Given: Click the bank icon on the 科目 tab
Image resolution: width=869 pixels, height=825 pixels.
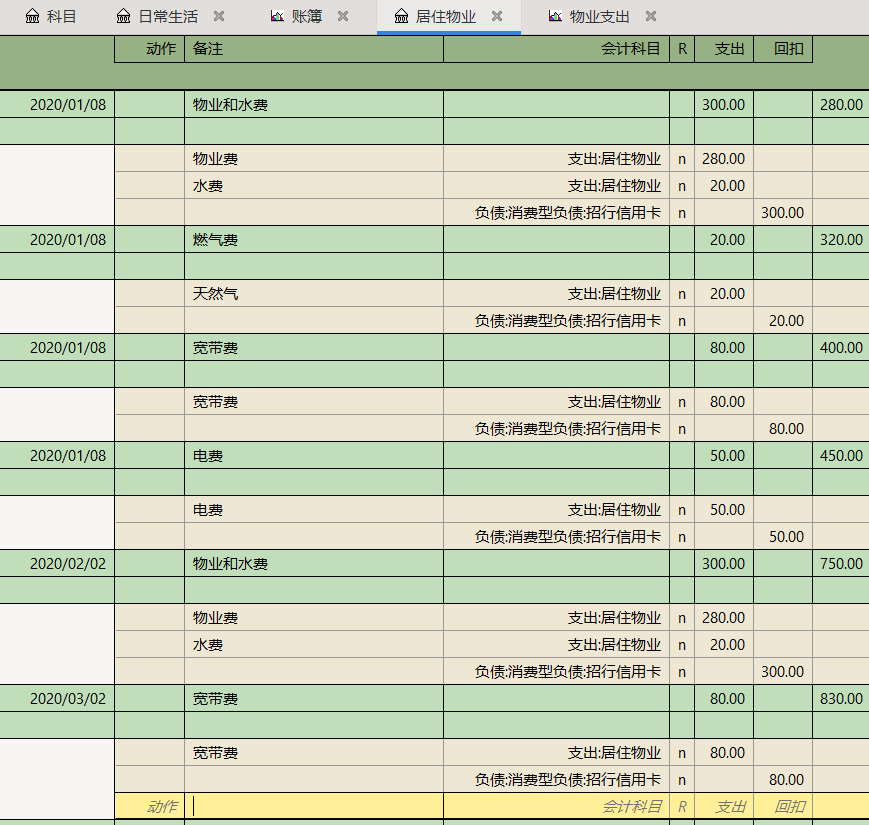Looking at the screenshot, I should (x=32, y=16).
